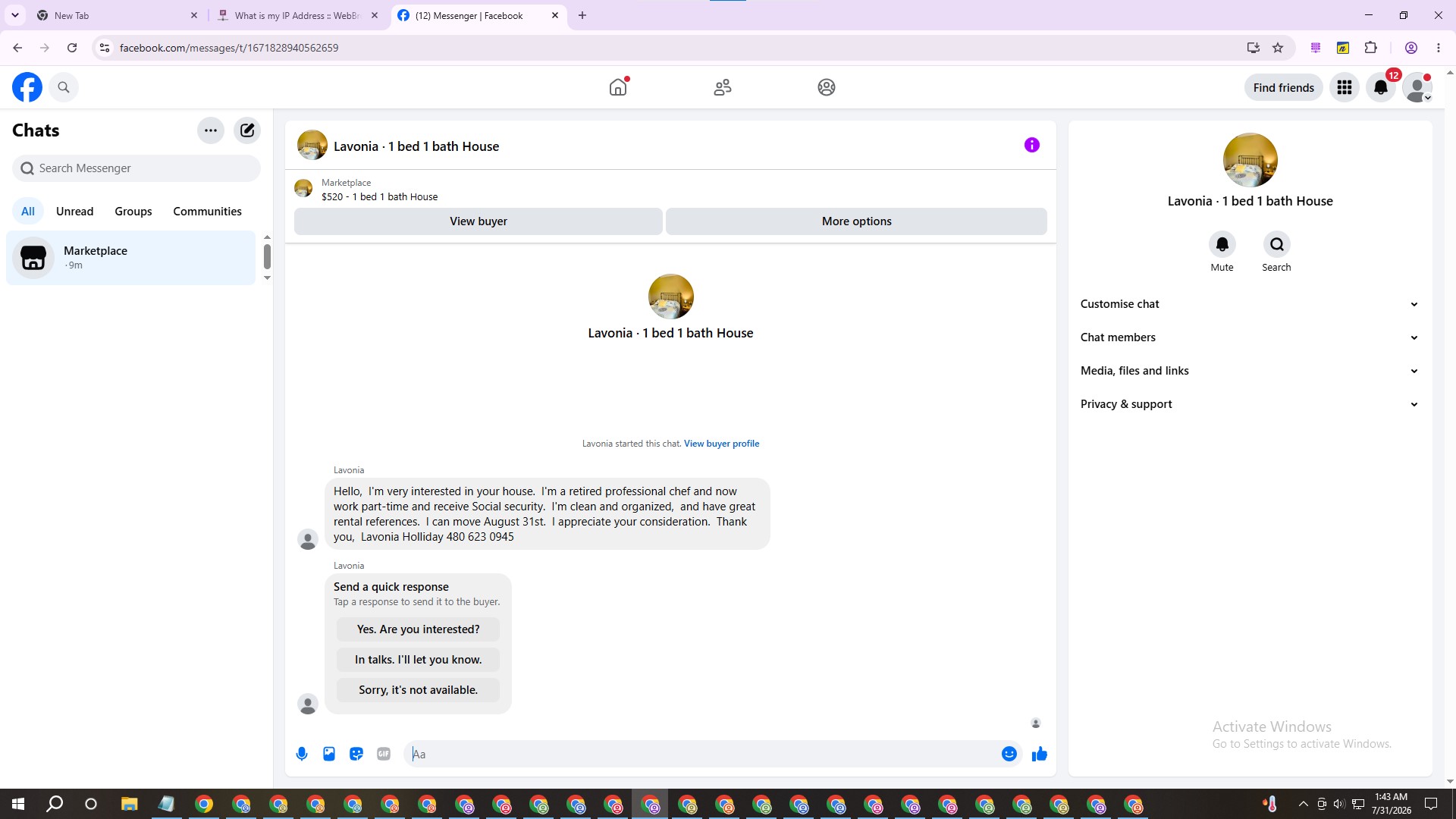
Task: Search in conversation using the Search icon
Action: tap(1277, 244)
